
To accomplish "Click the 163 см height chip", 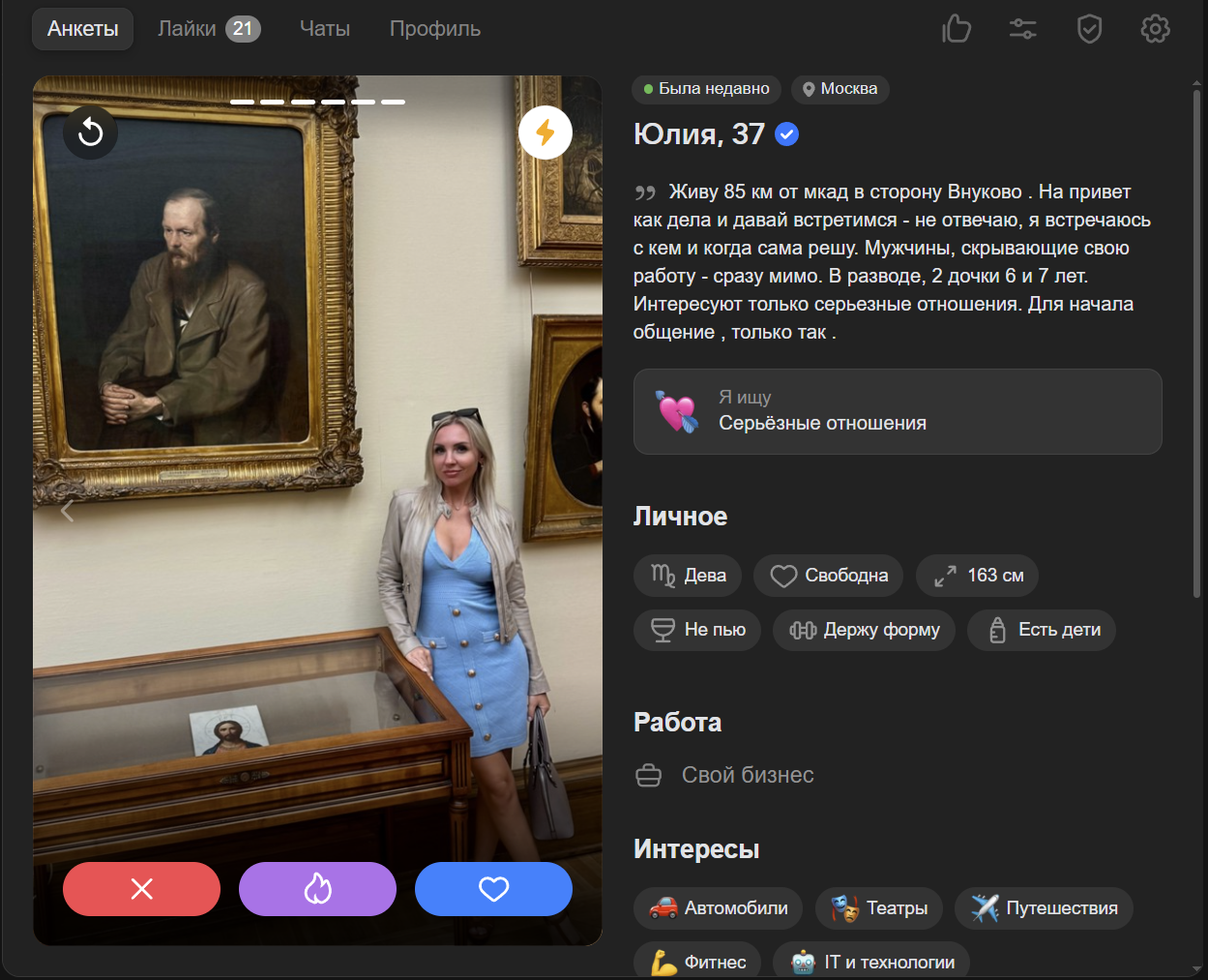I will point(977,576).
